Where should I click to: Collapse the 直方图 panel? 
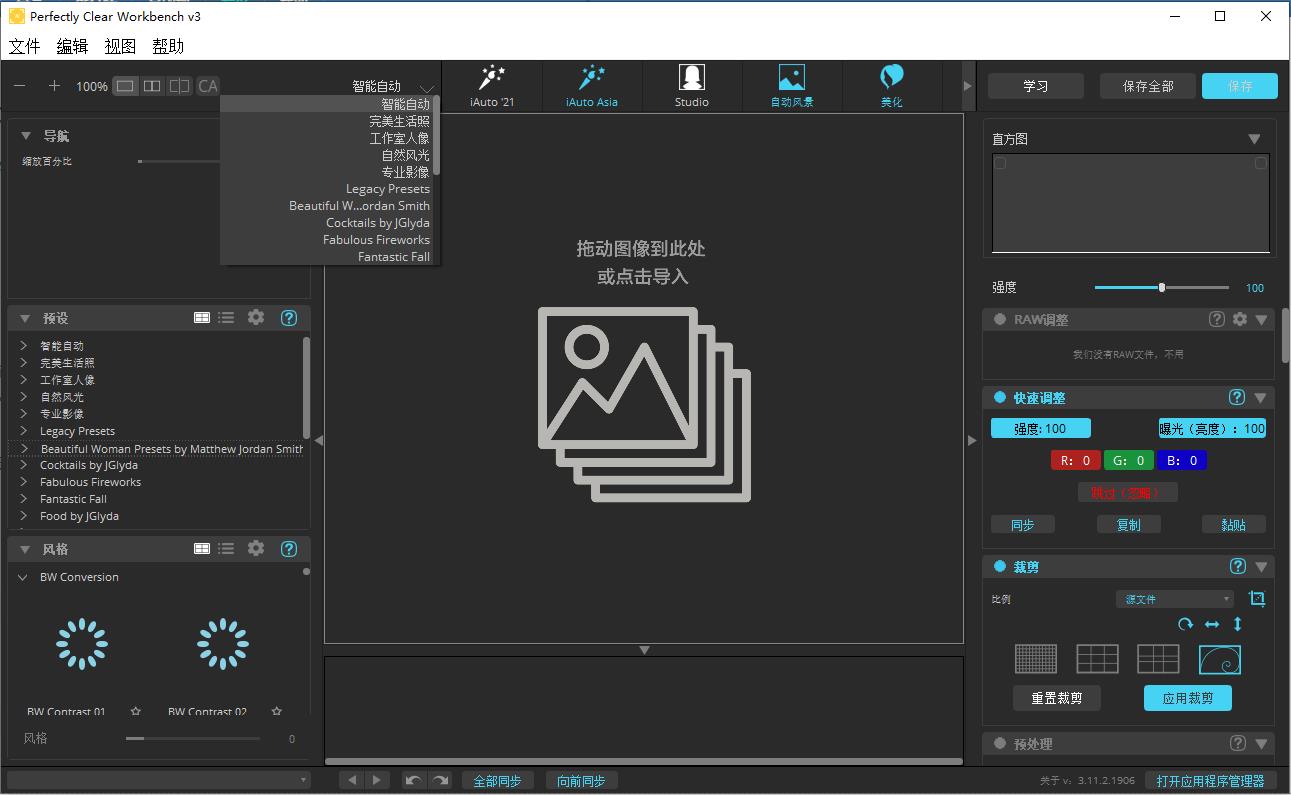click(1255, 139)
